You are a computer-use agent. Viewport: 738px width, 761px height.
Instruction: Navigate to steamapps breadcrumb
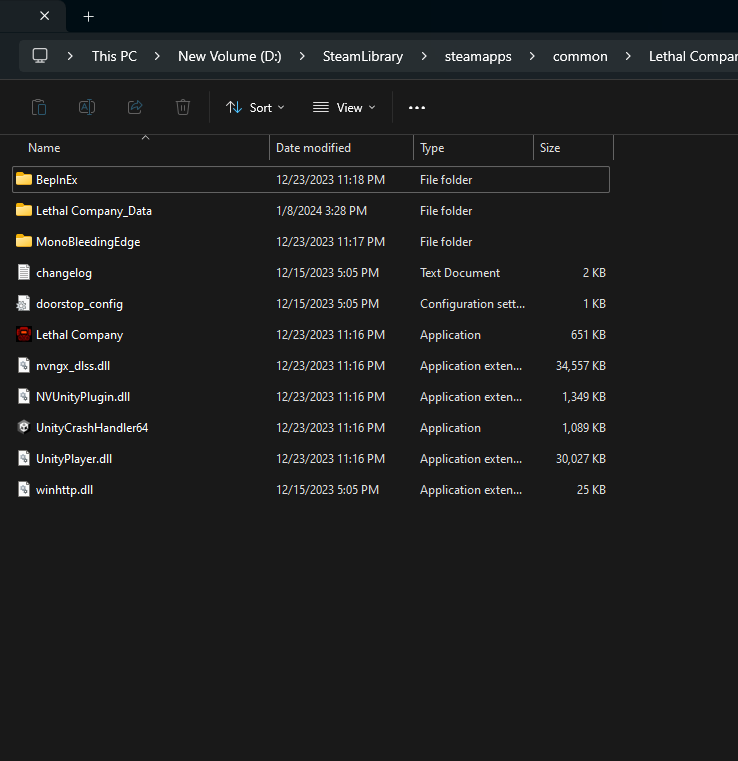coord(478,56)
